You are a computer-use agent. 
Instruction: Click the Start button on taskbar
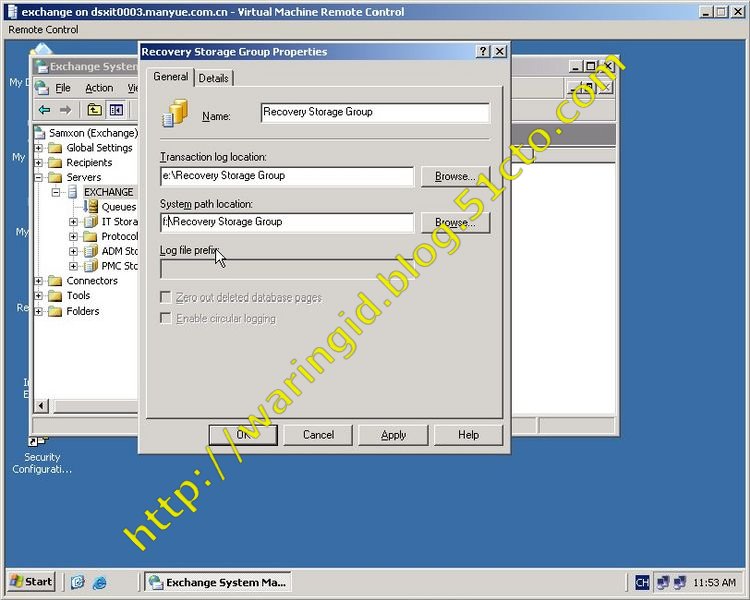tap(31, 581)
